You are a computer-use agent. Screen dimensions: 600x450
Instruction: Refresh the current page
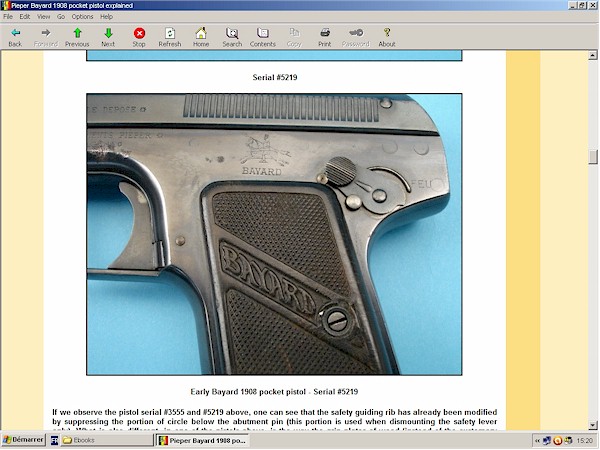tap(170, 37)
